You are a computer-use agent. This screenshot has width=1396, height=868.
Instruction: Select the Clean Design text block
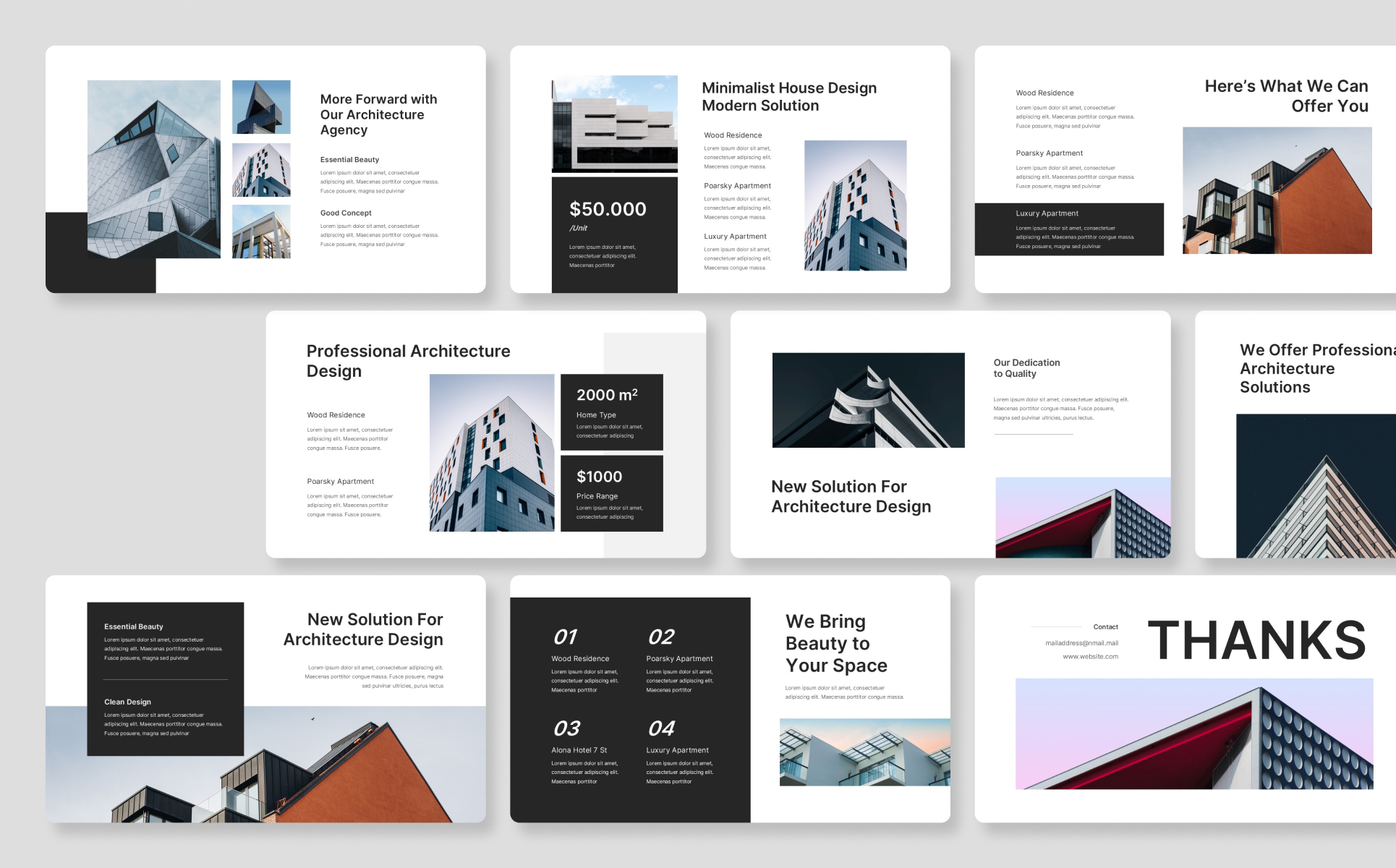point(163,717)
